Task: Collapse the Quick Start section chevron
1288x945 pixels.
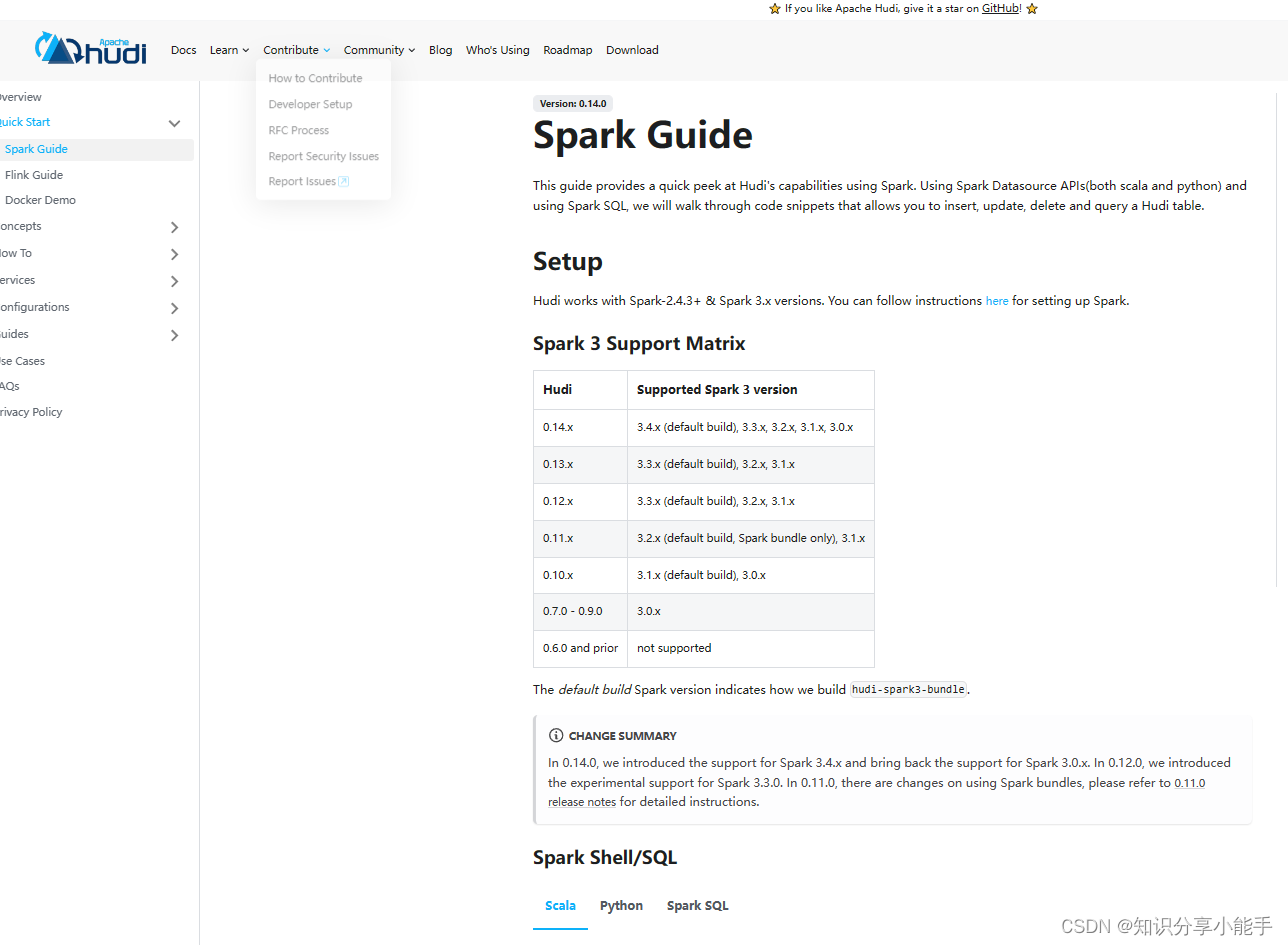Action: 174,123
